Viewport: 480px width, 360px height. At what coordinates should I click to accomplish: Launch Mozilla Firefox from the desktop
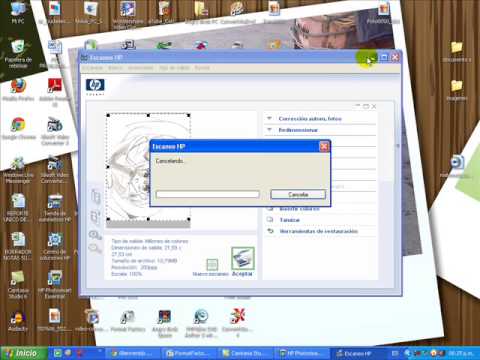(18, 89)
